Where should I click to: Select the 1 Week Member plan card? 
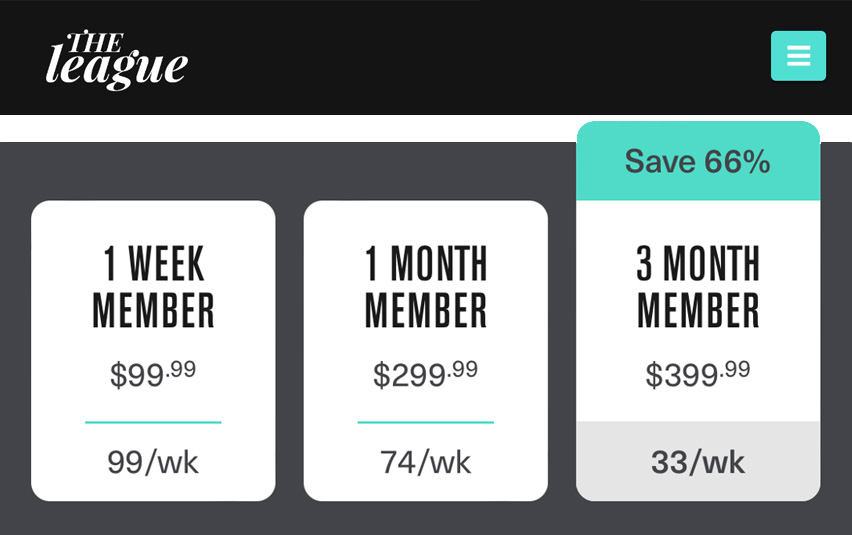coord(153,351)
